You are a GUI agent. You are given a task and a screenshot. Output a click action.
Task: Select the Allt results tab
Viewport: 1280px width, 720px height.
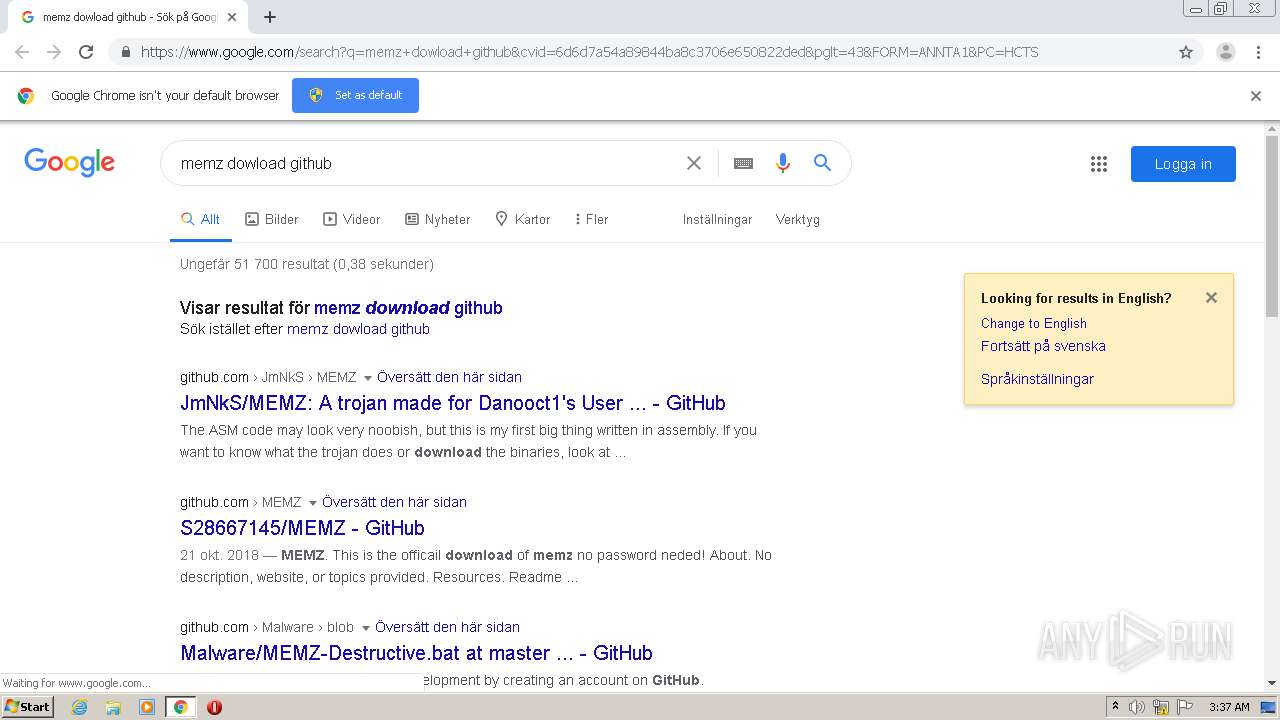click(x=200, y=219)
